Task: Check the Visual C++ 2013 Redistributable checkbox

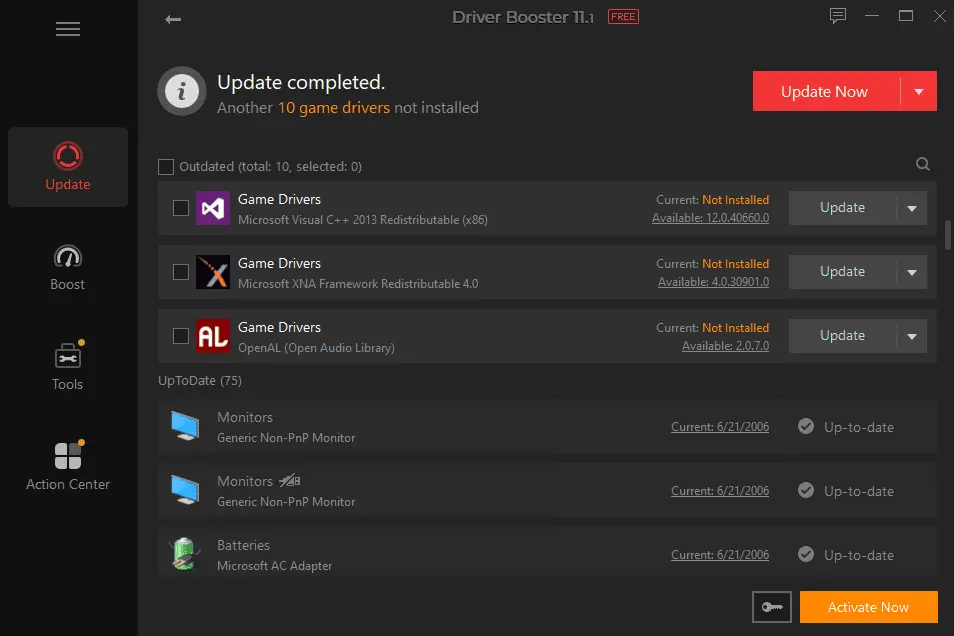Action: point(181,208)
